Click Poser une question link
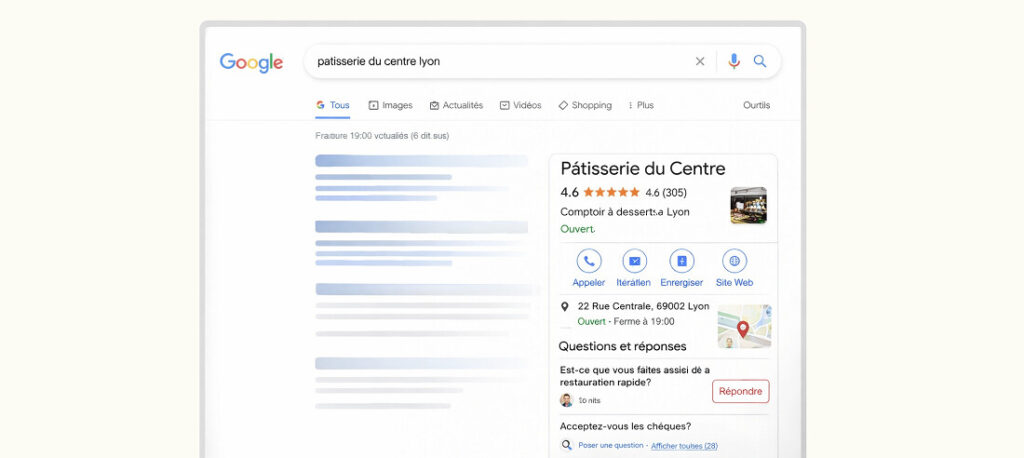This screenshot has height=458, width=1024. click(612, 446)
